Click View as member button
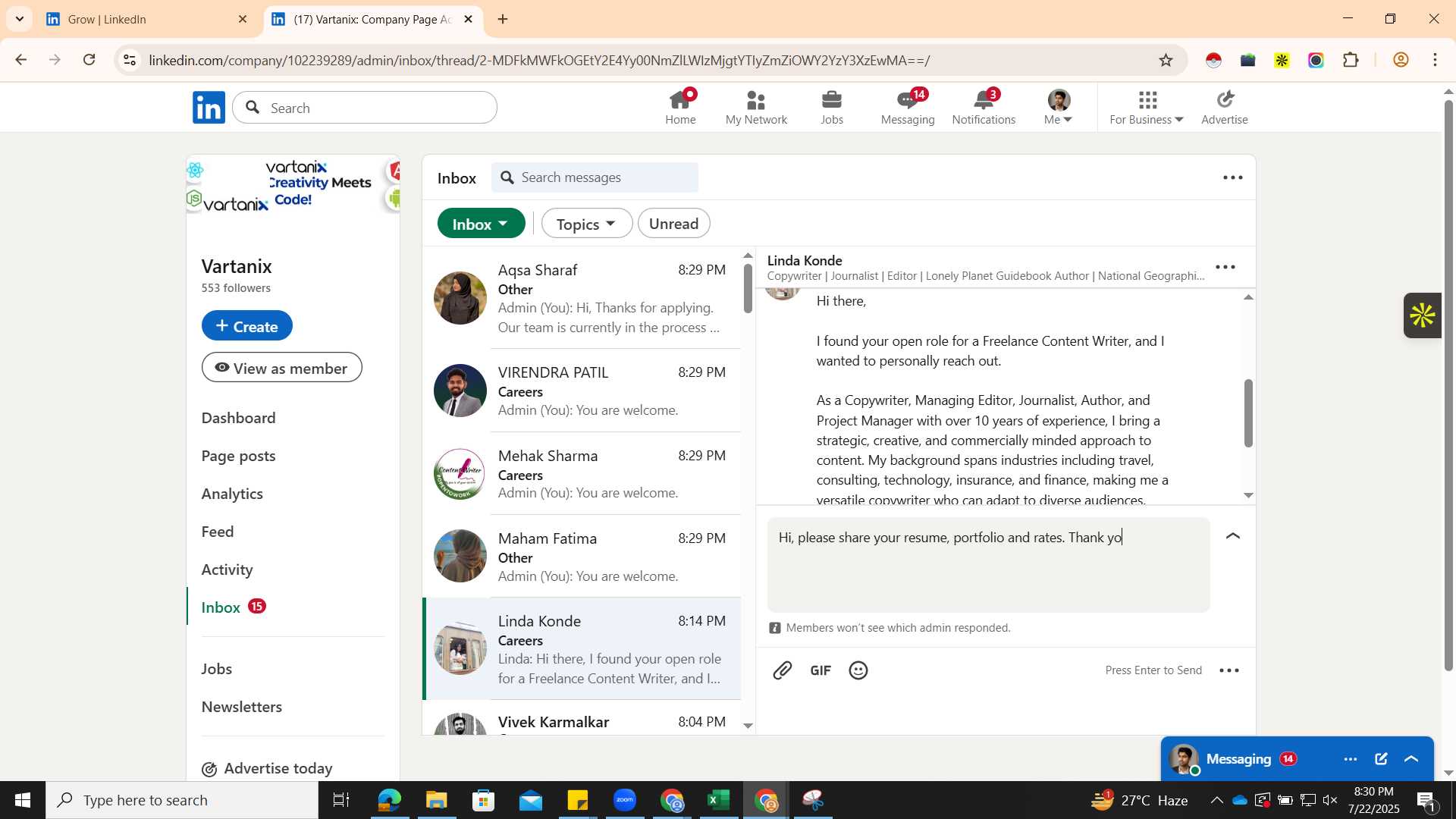The width and height of the screenshot is (1456, 819). pyautogui.click(x=282, y=368)
